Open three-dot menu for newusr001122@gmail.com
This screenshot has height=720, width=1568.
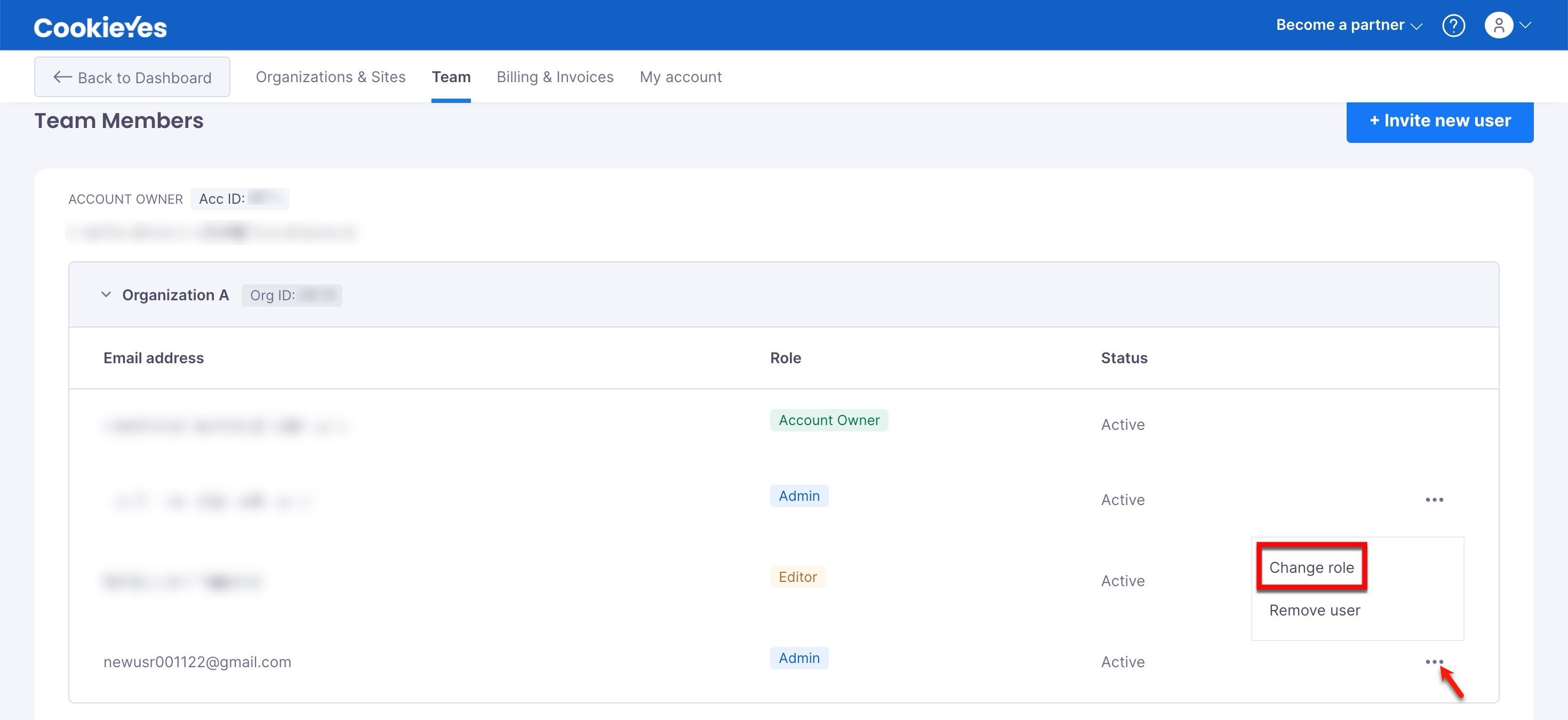(1434, 661)
